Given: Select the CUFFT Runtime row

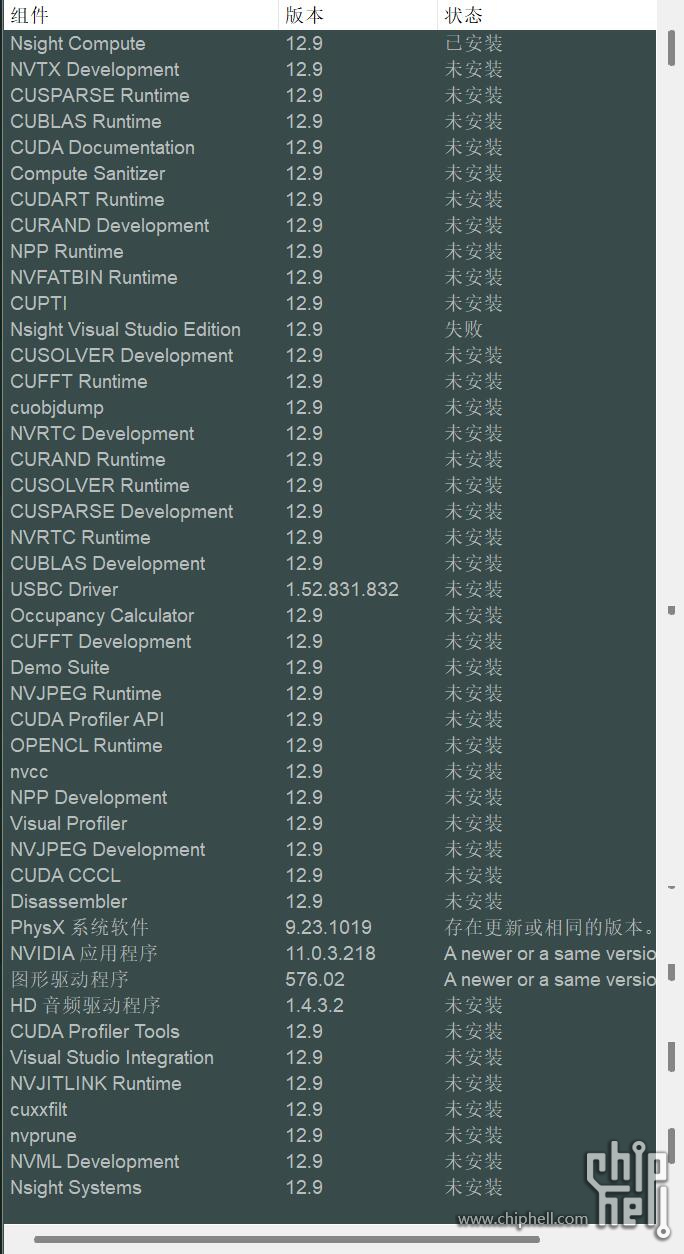Looking at the screenshot, I should click(330, 382).
